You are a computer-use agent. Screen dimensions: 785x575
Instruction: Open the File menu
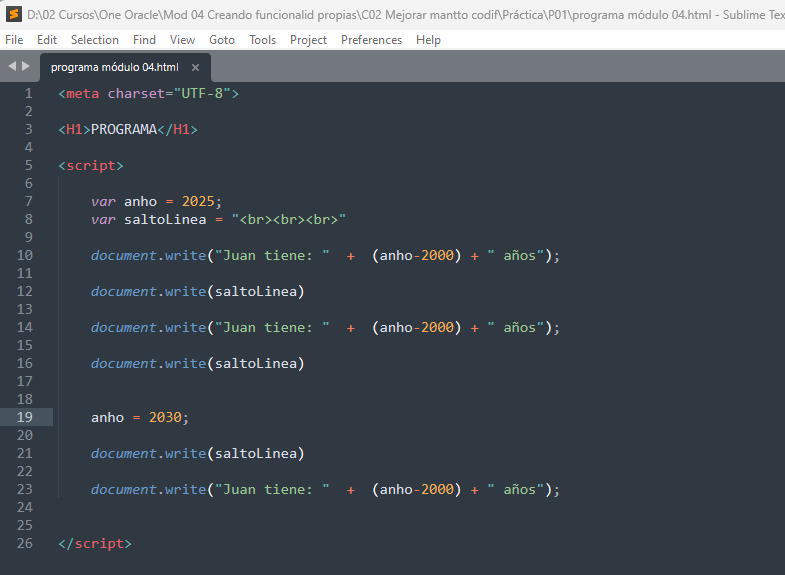pyautogui.click(x=14, y=40)
